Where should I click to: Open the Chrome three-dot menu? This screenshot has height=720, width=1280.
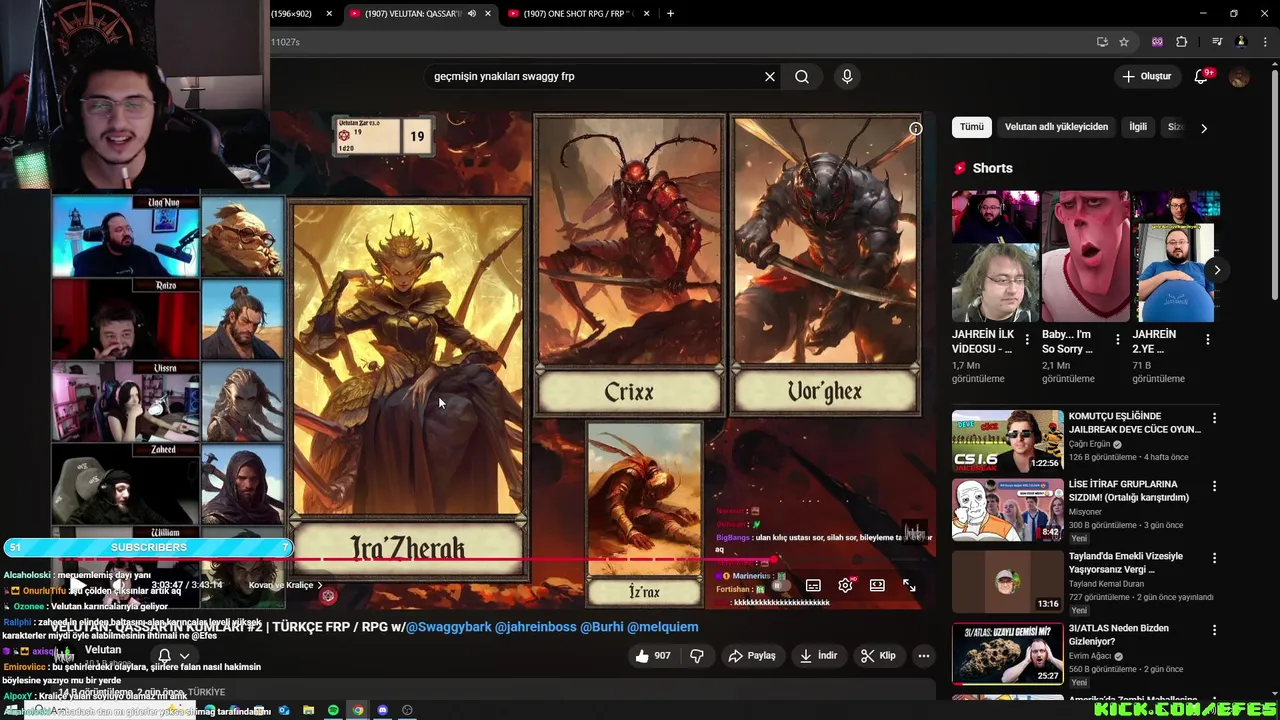(1264, 42)
